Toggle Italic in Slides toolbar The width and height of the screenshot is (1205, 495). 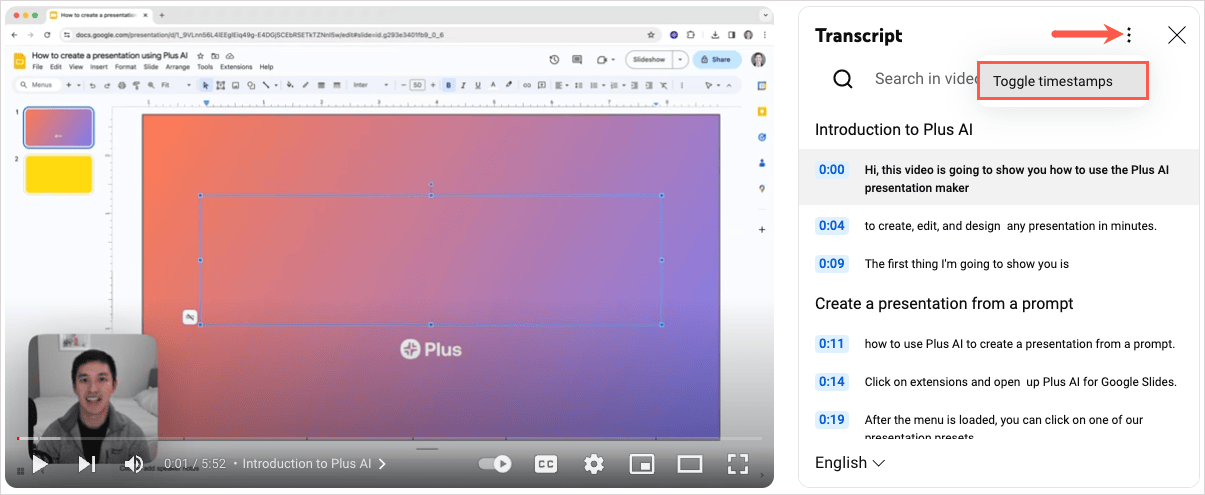click(463, 85)
